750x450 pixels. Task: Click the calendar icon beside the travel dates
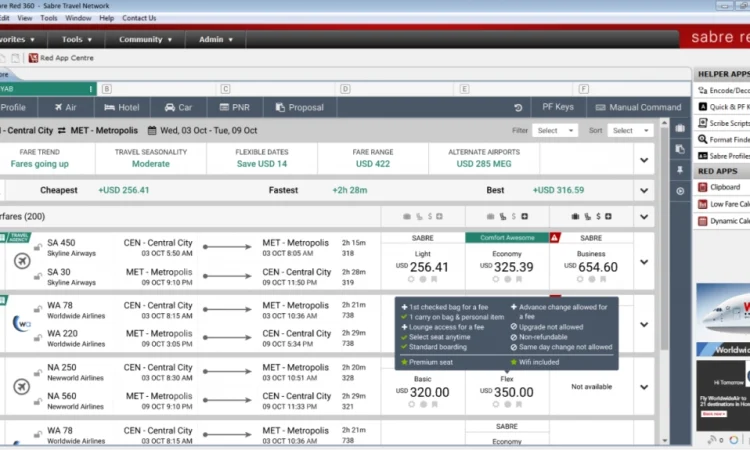[152, 130]
